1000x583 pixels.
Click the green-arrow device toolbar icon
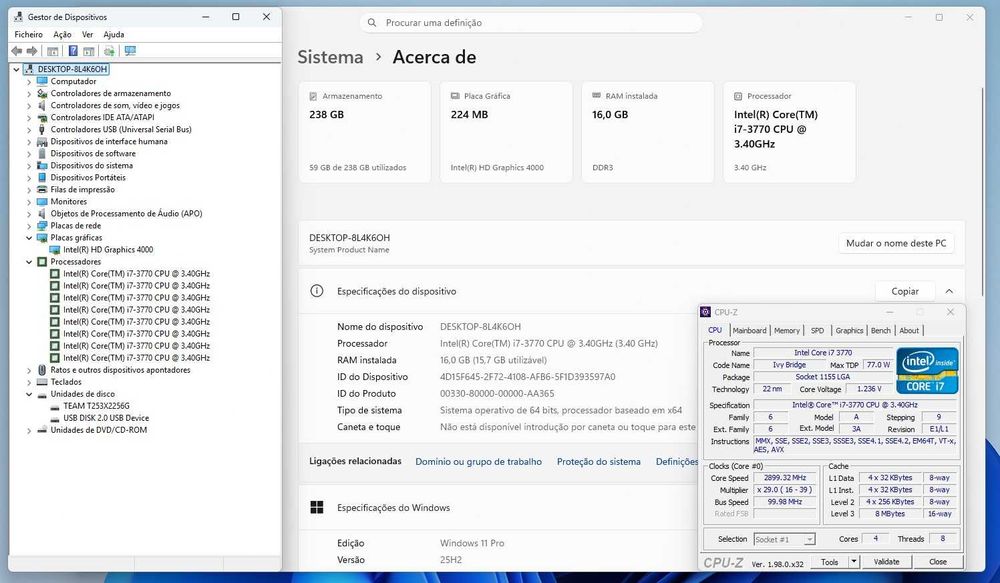click(109, 51)
